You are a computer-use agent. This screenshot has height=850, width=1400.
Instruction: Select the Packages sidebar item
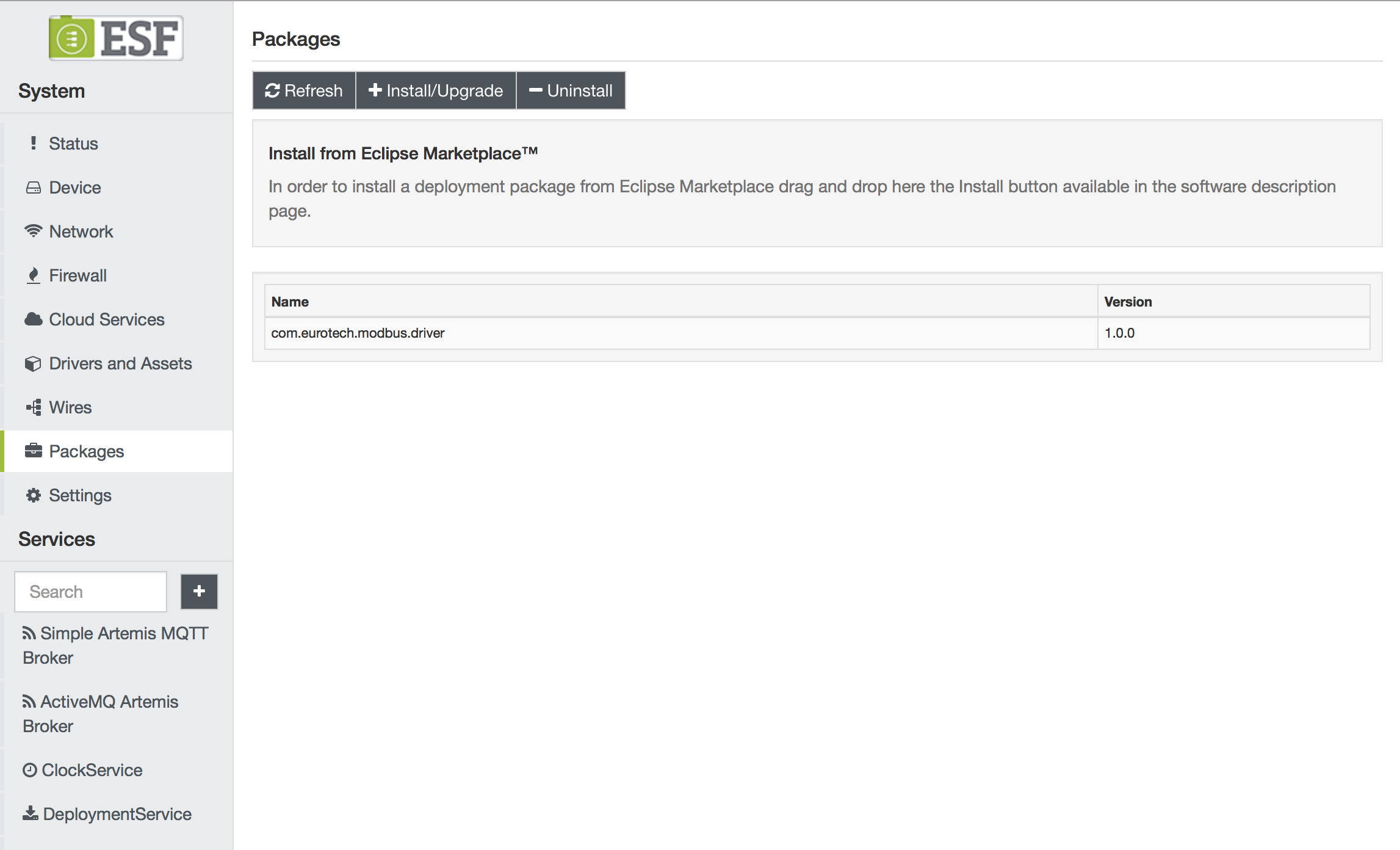click(86, 451)
